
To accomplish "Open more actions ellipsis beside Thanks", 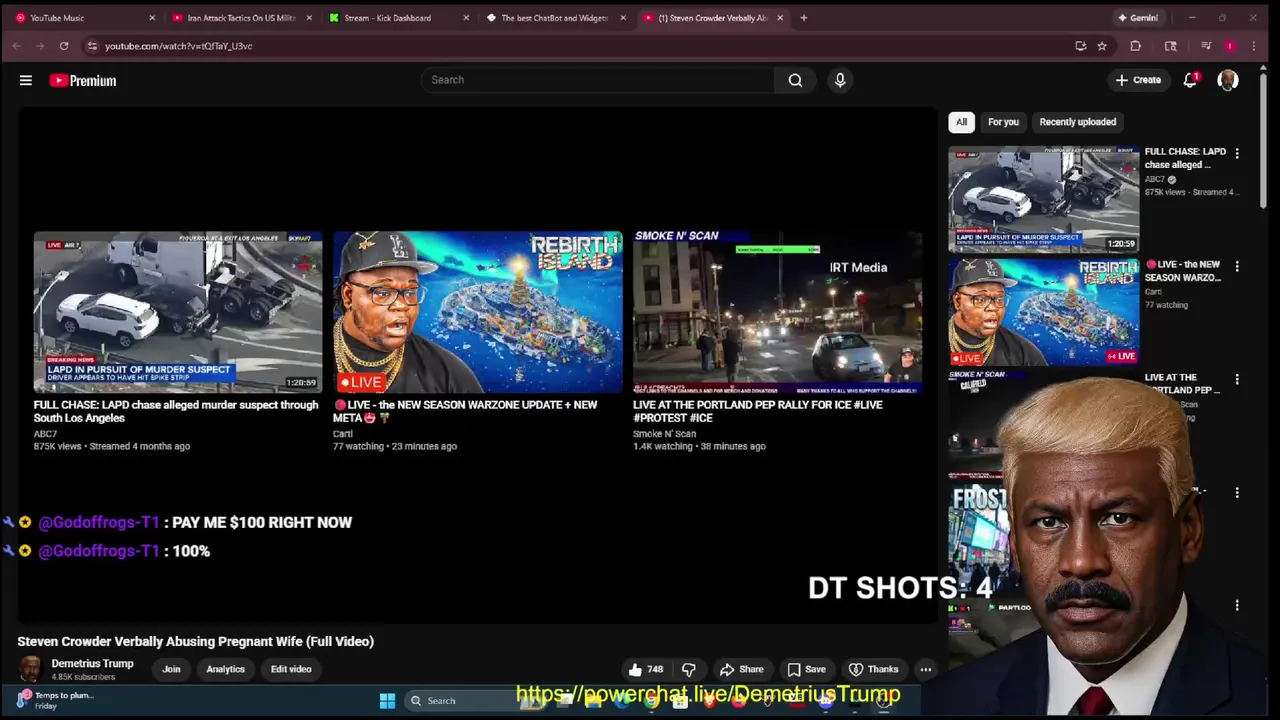I will (x=926, y=669).
